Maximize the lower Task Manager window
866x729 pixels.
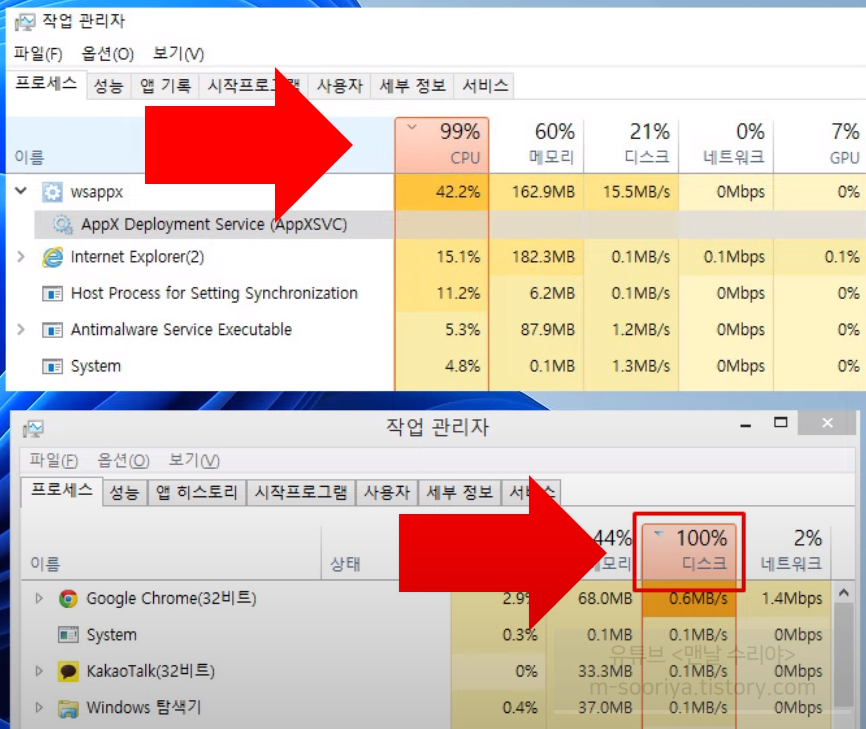click(781, 423)
